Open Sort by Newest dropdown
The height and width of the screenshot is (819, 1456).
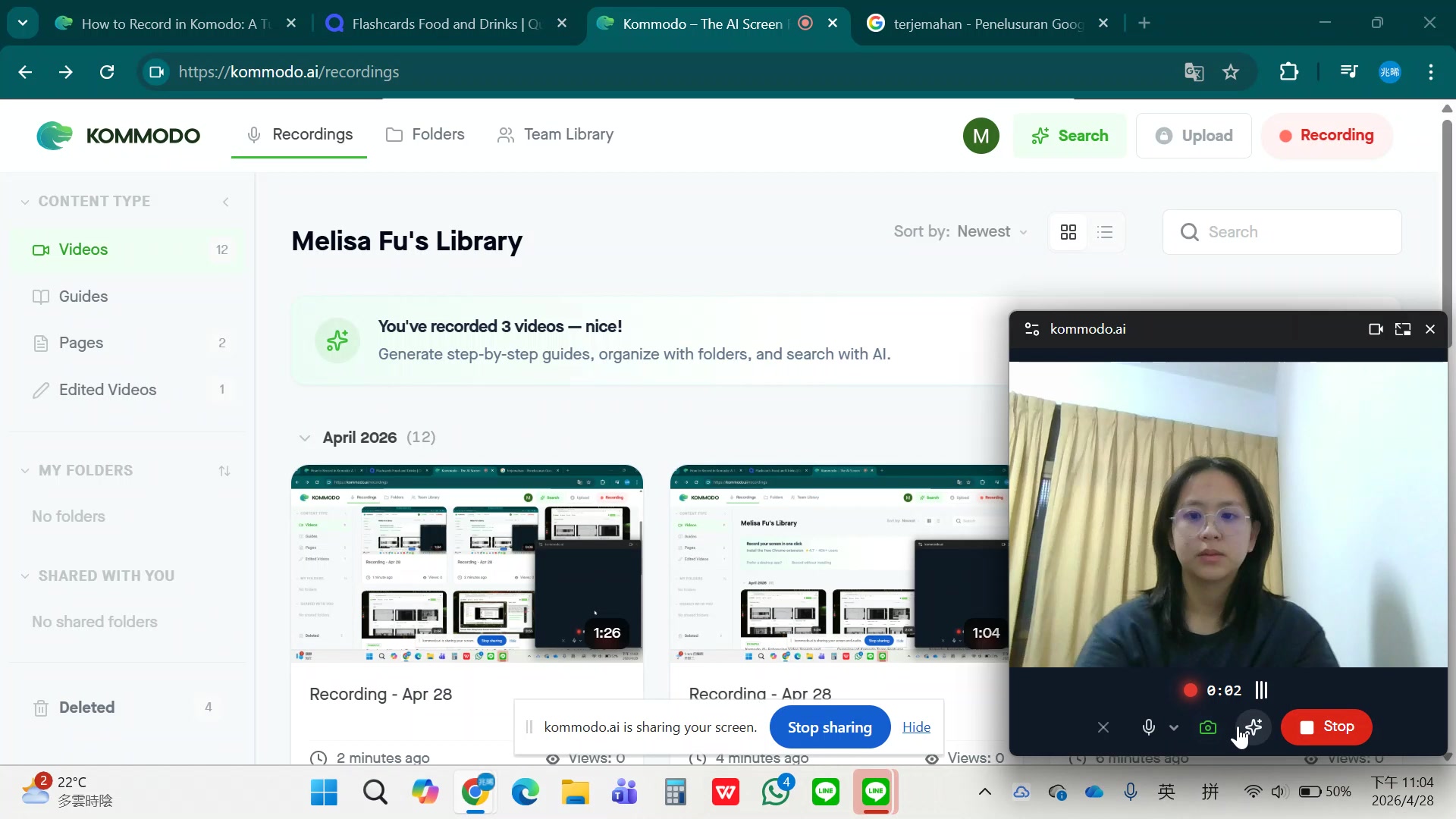961,231
